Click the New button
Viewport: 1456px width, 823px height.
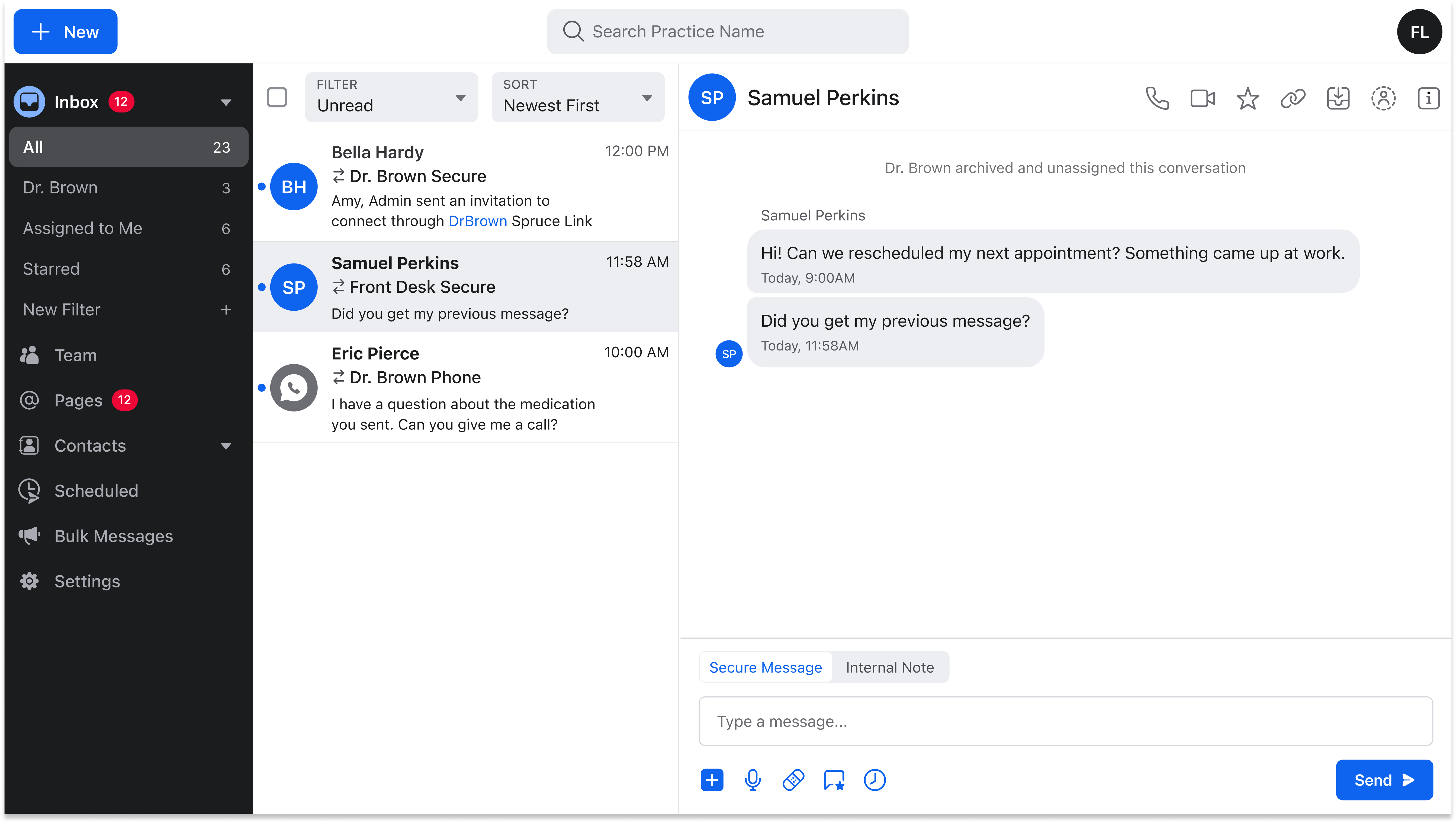click(65, 32)
